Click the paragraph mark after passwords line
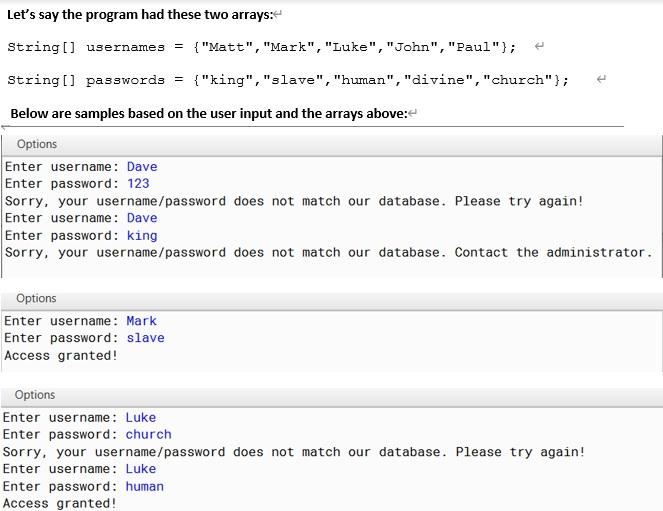This screenshot has height=511, width=663. pos(601,79)
